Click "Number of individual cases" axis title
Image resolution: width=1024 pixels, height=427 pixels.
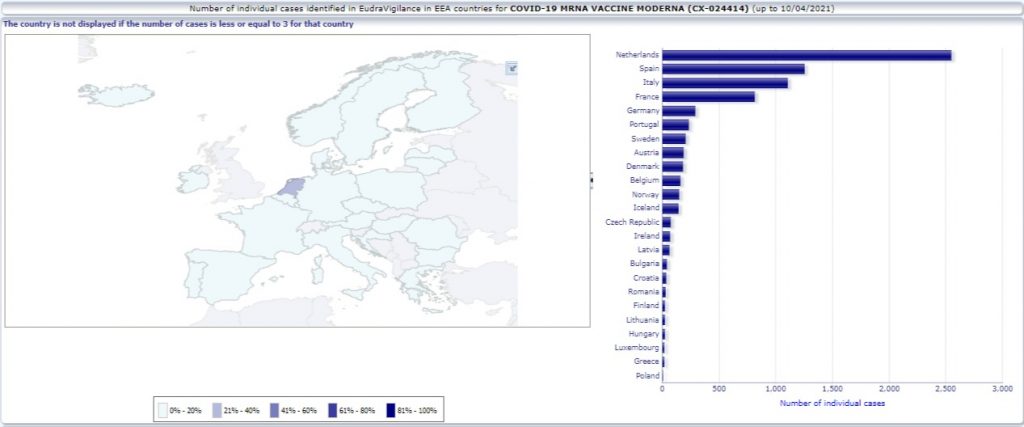(x=832, y=403)
